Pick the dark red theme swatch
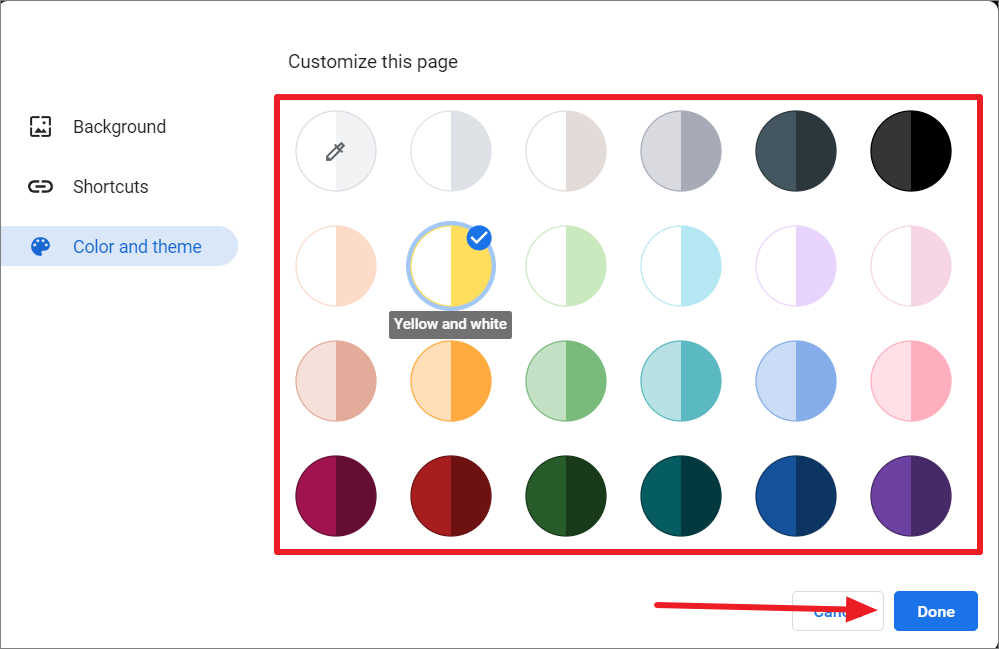Screen dimensions: 999x649 click(x=451, y=496)
